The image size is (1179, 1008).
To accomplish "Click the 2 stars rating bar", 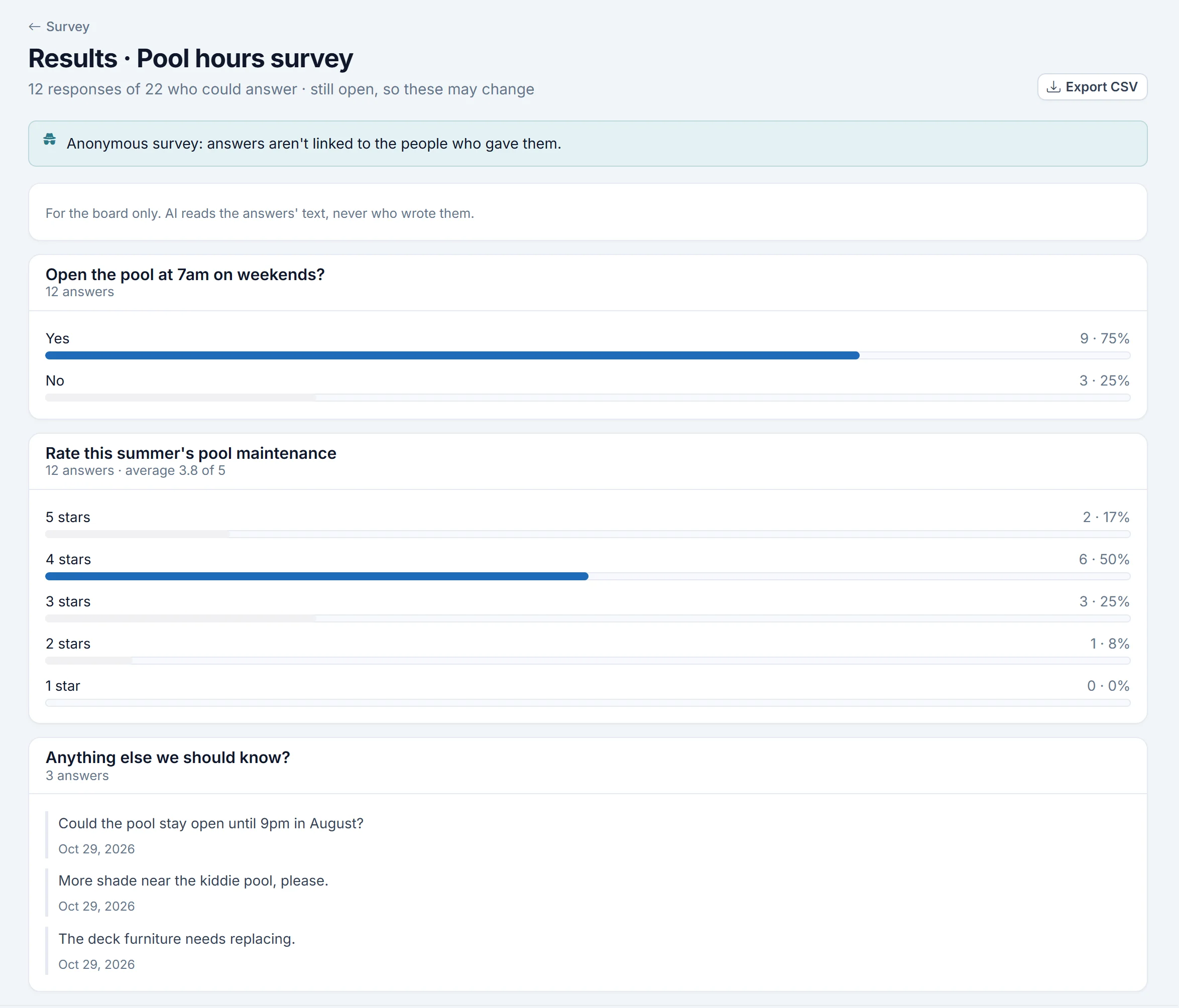I will tap(588, 661).
